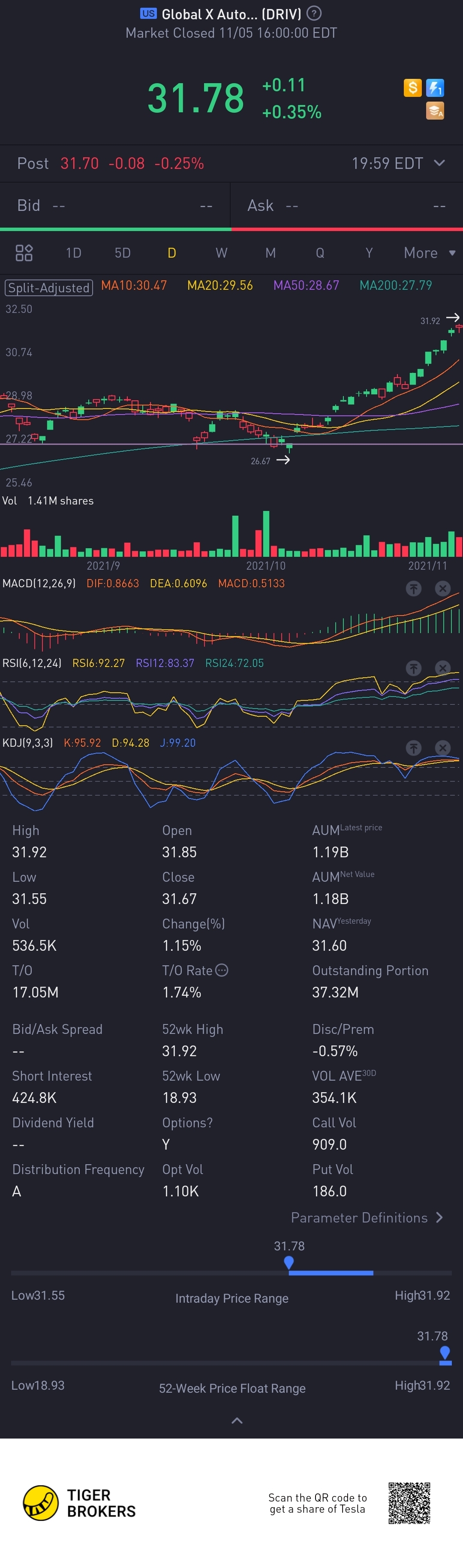This screenshot has width=463, height=1568.
Task: Pin the MACD indicator panel to top
Action: (414, 589)
